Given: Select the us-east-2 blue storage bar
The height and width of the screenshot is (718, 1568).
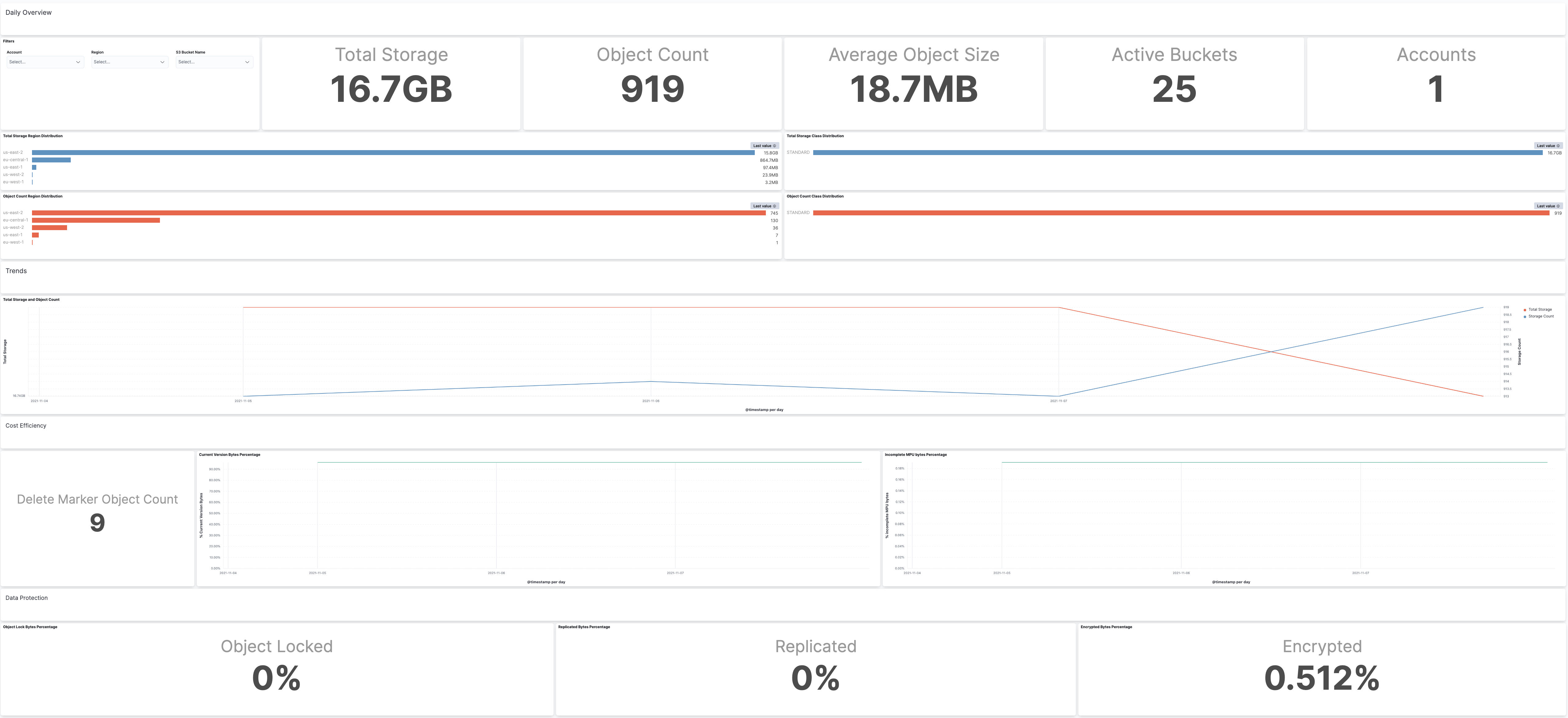Looking at the screenshot, I should click(393, 153).
